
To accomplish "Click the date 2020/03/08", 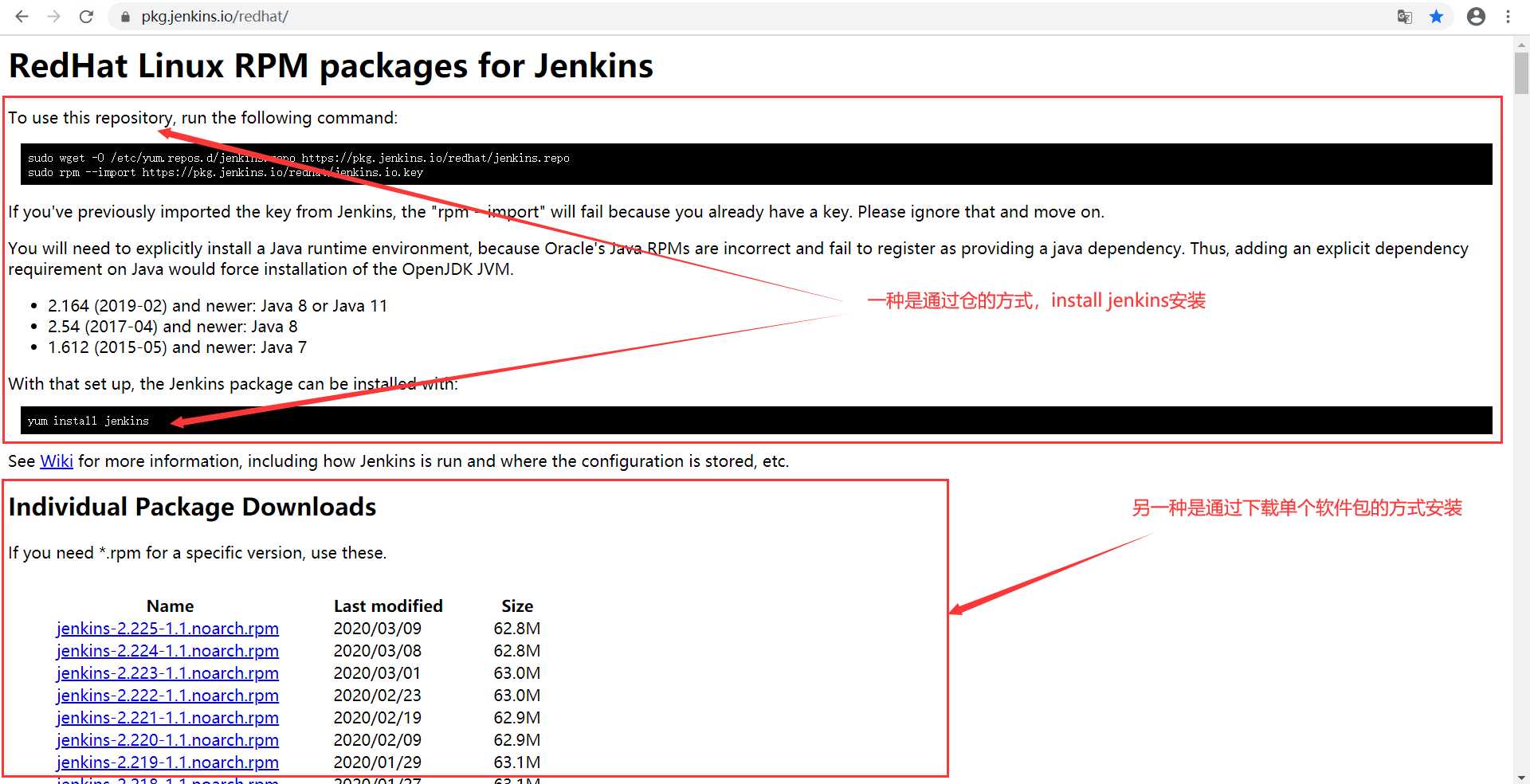I will point(378,651).
